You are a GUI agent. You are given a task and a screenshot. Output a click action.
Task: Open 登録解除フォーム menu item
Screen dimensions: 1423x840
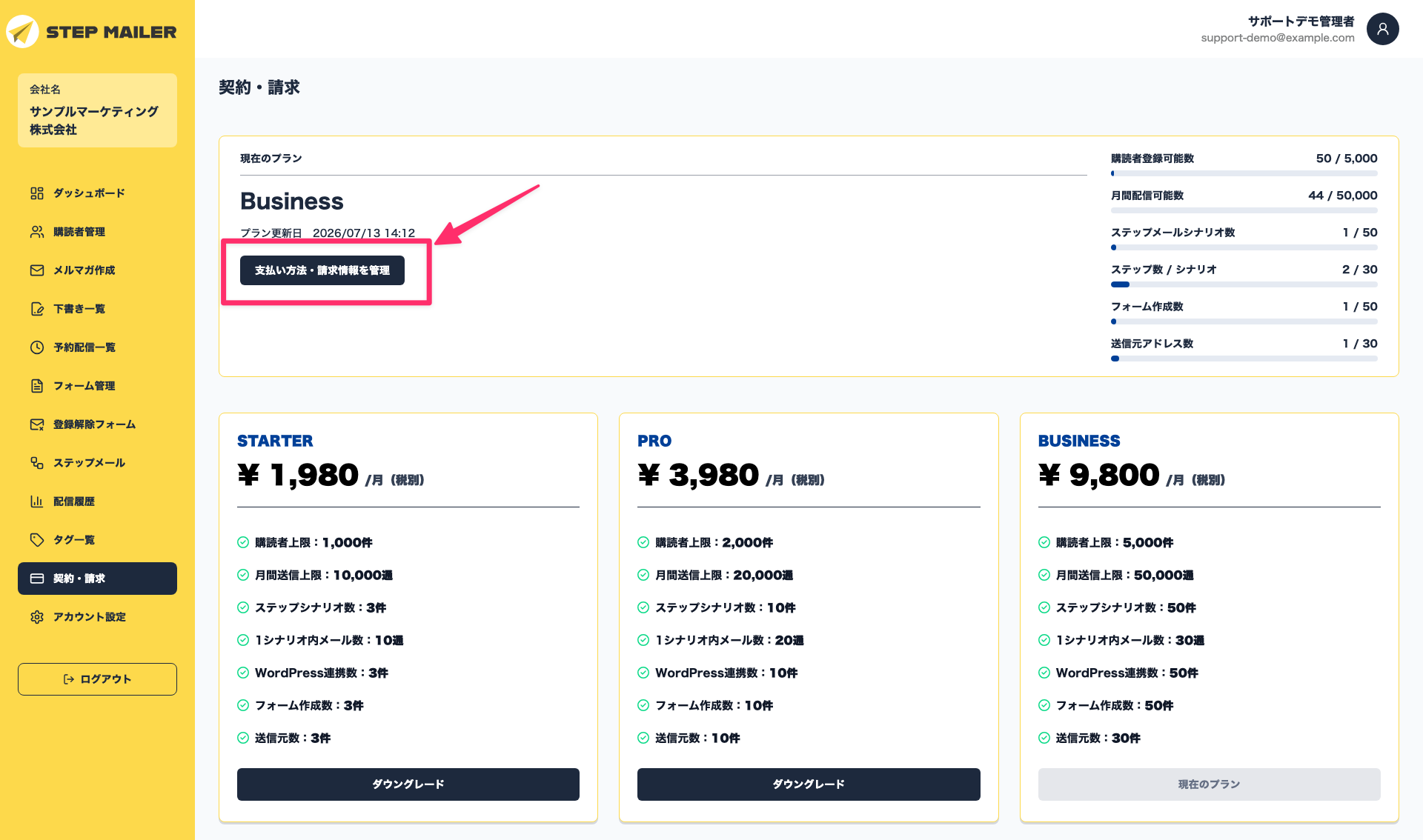(x=97, y=424)
